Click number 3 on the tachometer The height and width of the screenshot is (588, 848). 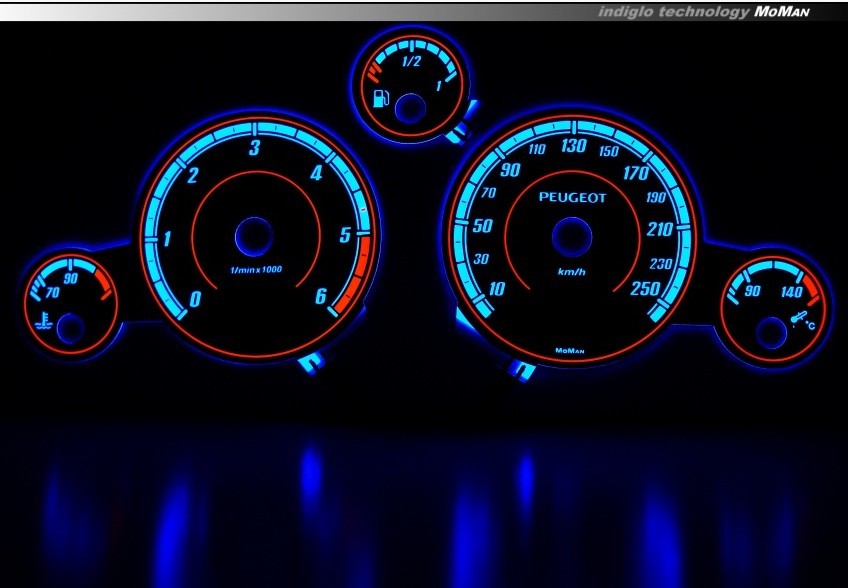pos(255,149)
